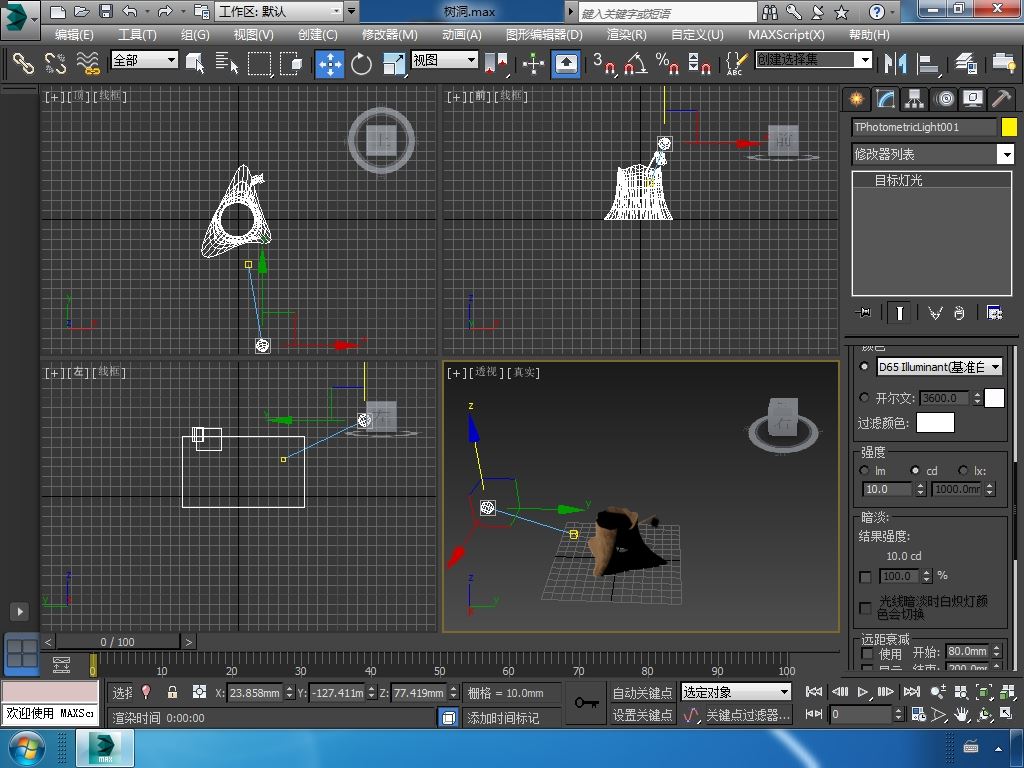Activate the Select and Move tool

[x=330, y=63]
